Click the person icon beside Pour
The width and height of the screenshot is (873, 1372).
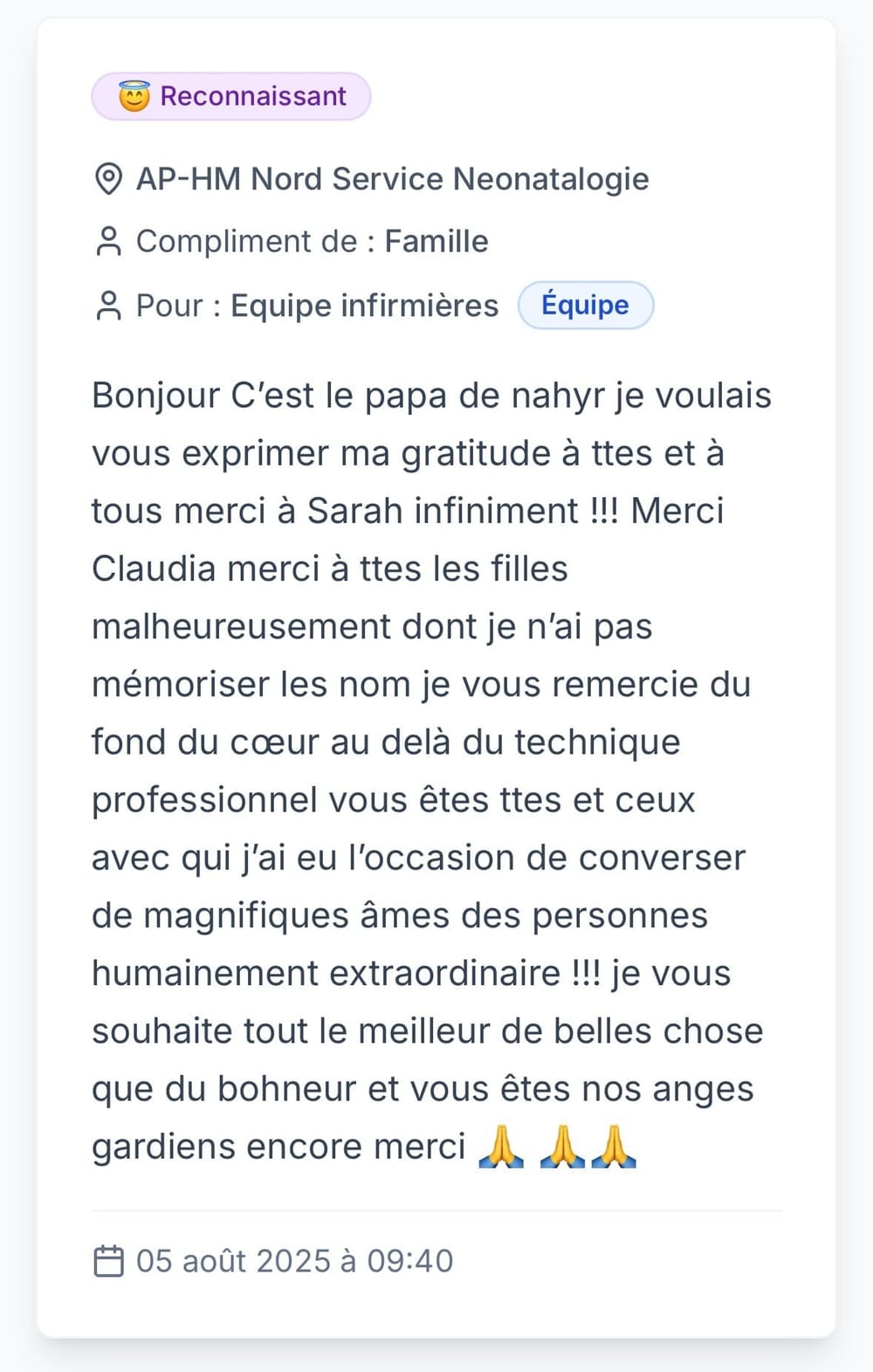(108, 306)
